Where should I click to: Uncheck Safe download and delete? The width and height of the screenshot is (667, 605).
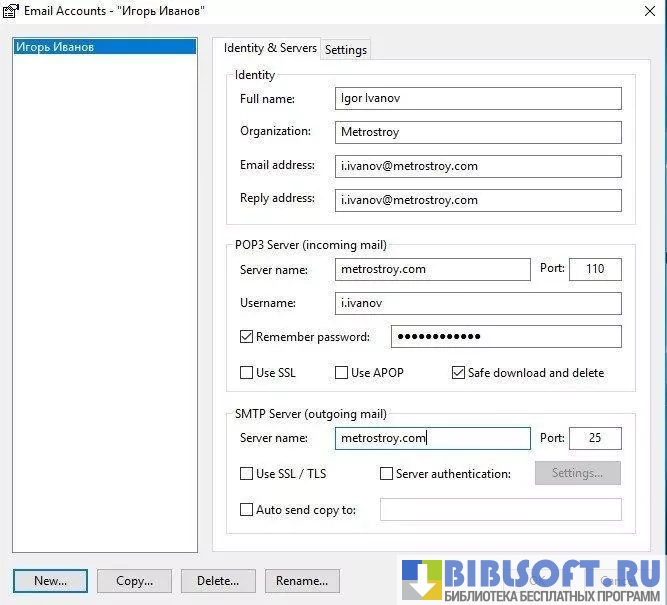459,373
